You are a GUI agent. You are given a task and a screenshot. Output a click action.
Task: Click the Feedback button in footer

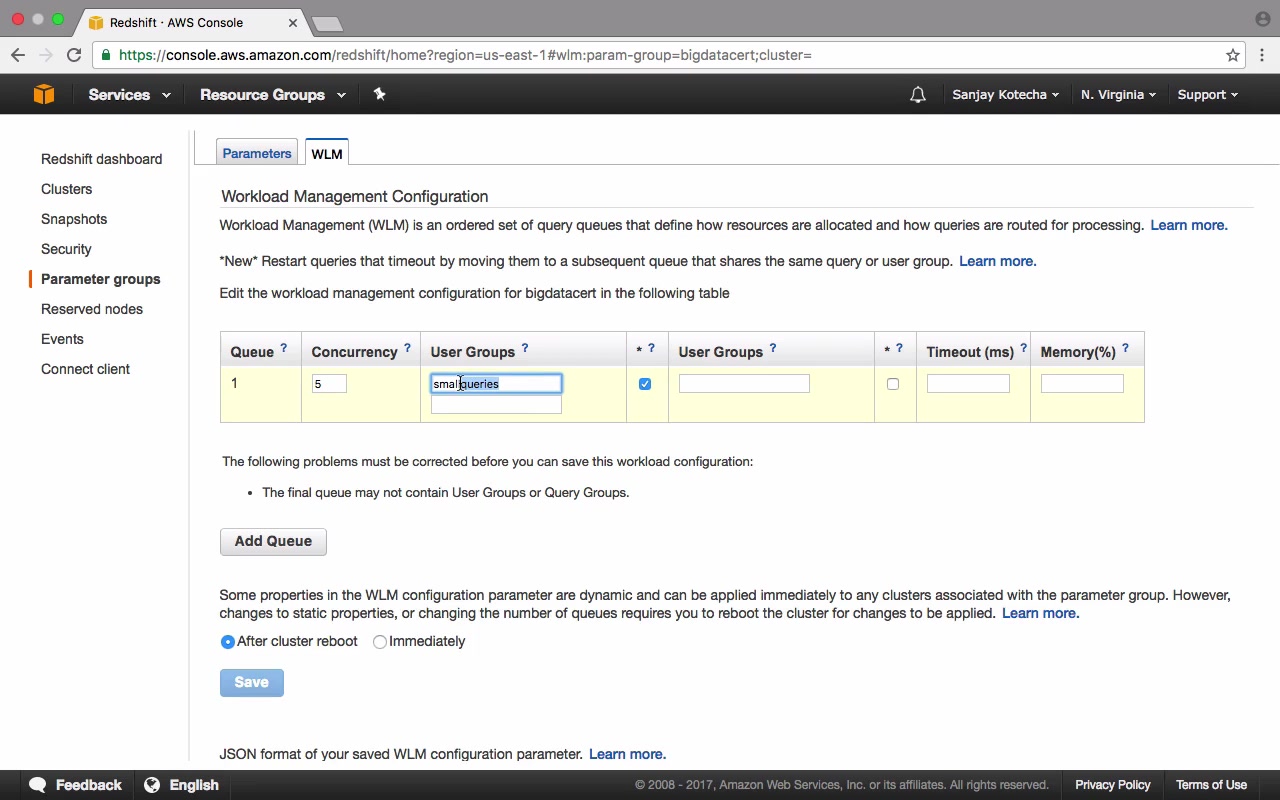point(76,785)
